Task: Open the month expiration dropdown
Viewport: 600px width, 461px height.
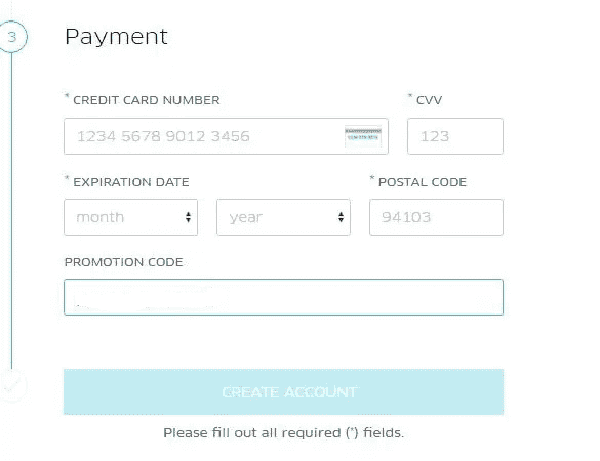Action: pos(131,217)
